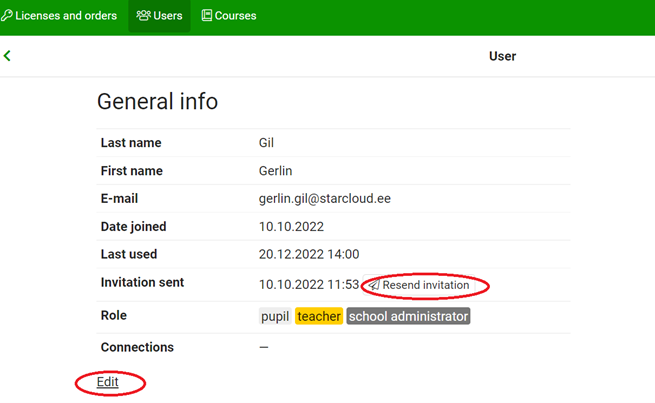Go back using the green chevron arrow

click(x=8, y=56)
